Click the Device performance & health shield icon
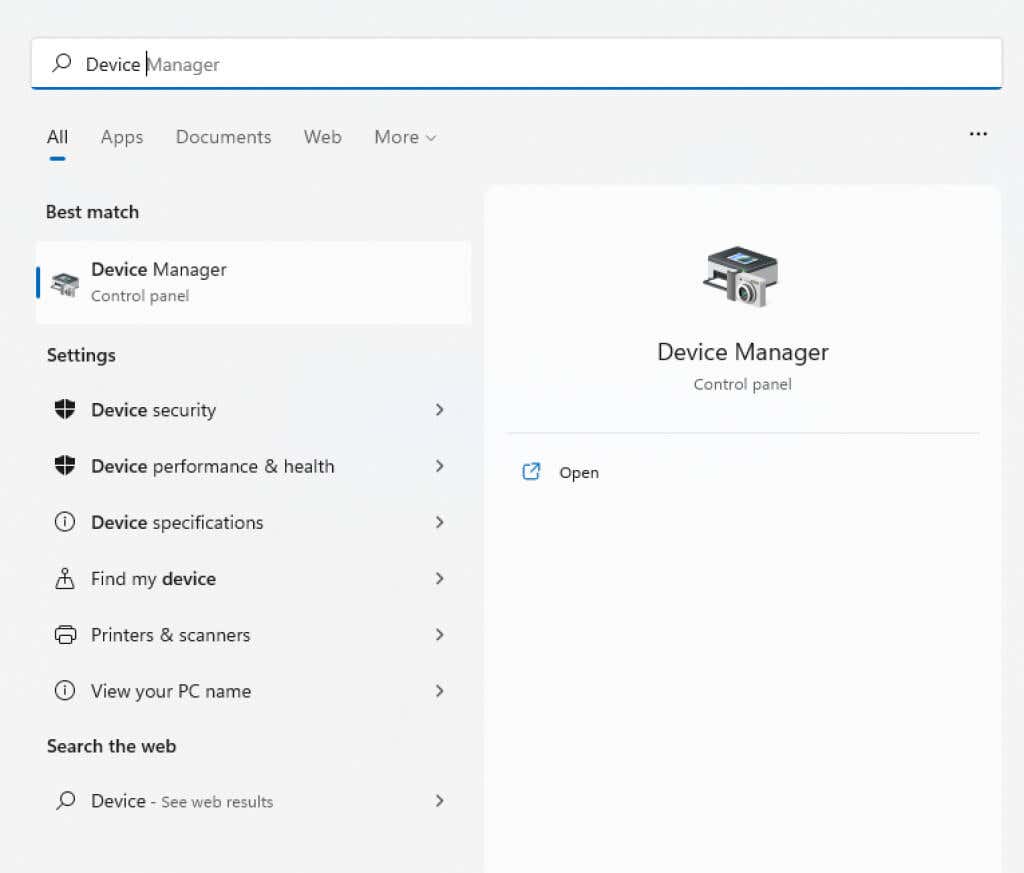Screen dimensions: 1024x873 tap(65, 466)
